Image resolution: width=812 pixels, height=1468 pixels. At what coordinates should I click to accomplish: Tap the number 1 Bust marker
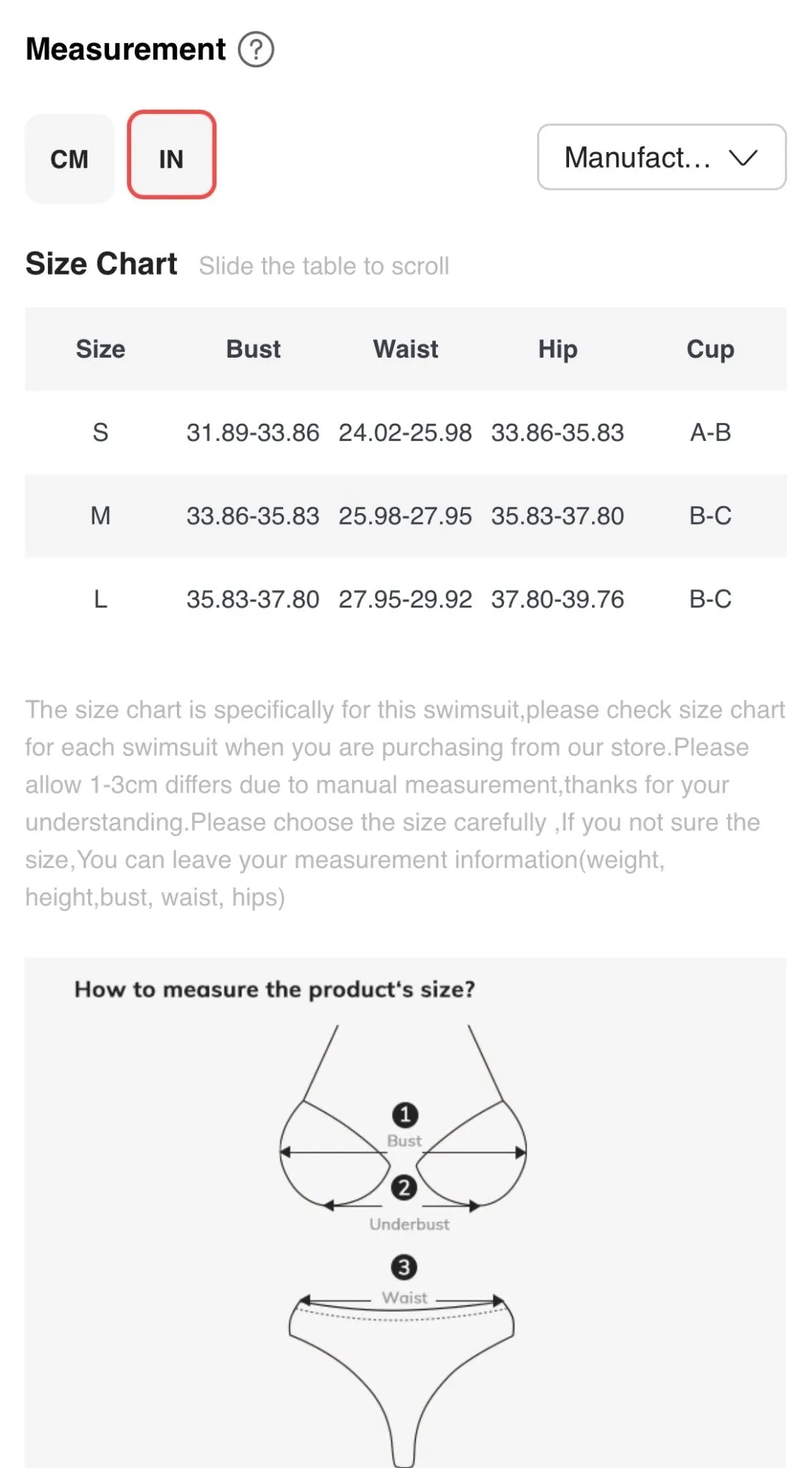pyautogui.click(x=405, y=1115)
